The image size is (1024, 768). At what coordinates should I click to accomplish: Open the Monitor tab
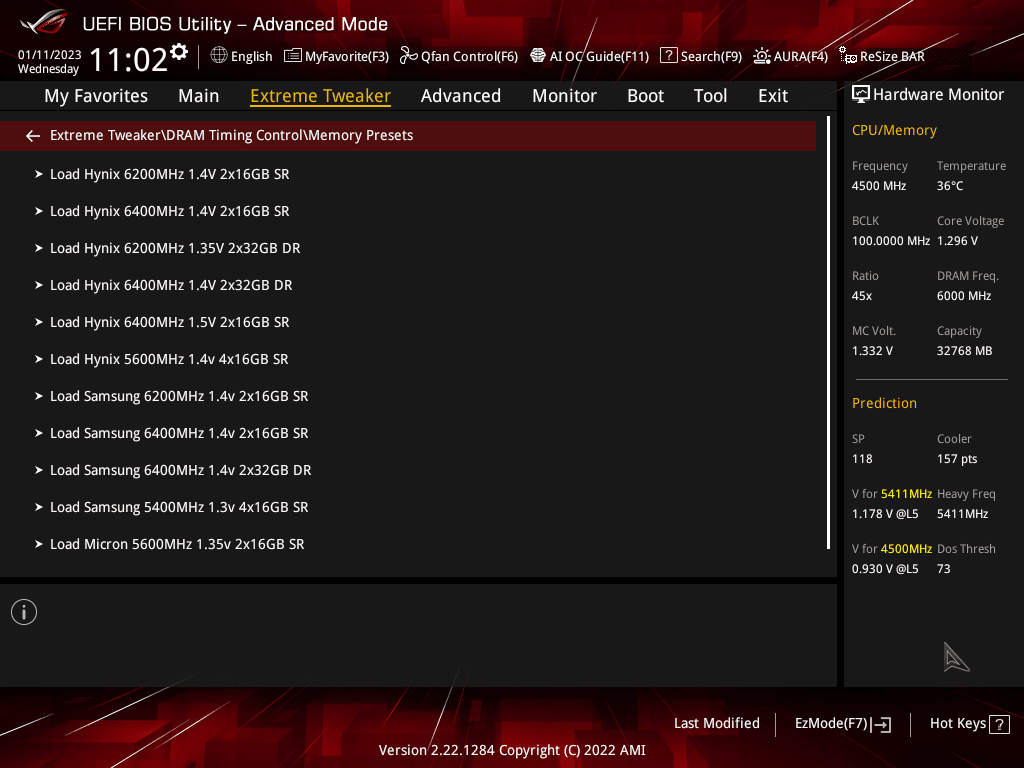[564, 96]
